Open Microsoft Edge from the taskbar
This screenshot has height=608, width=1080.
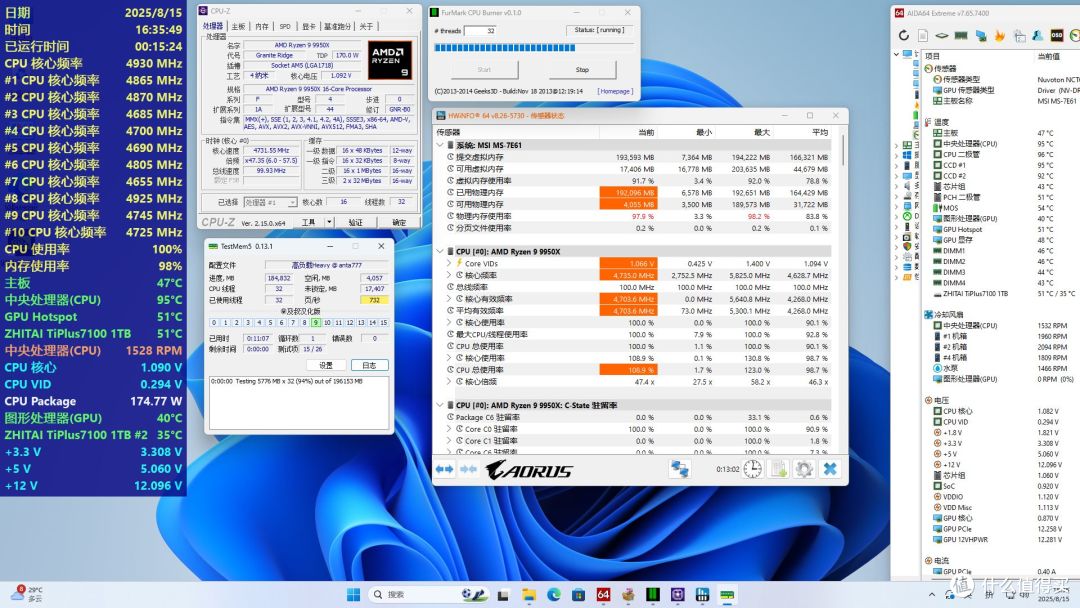pos(554,594)
